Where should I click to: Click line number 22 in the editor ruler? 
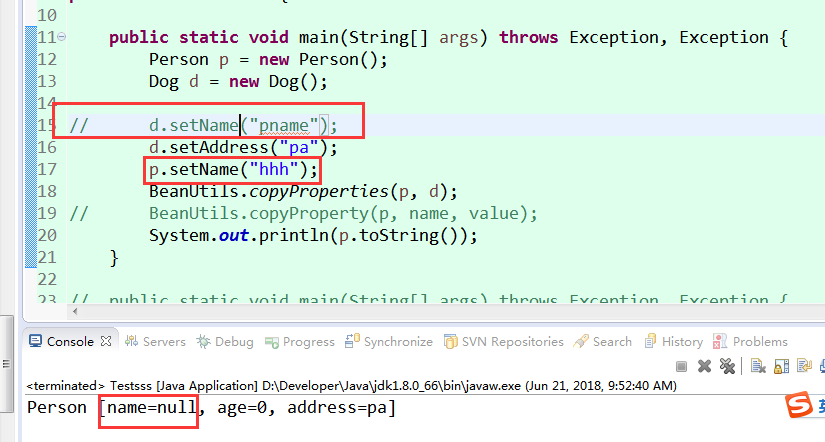(47, 279)
